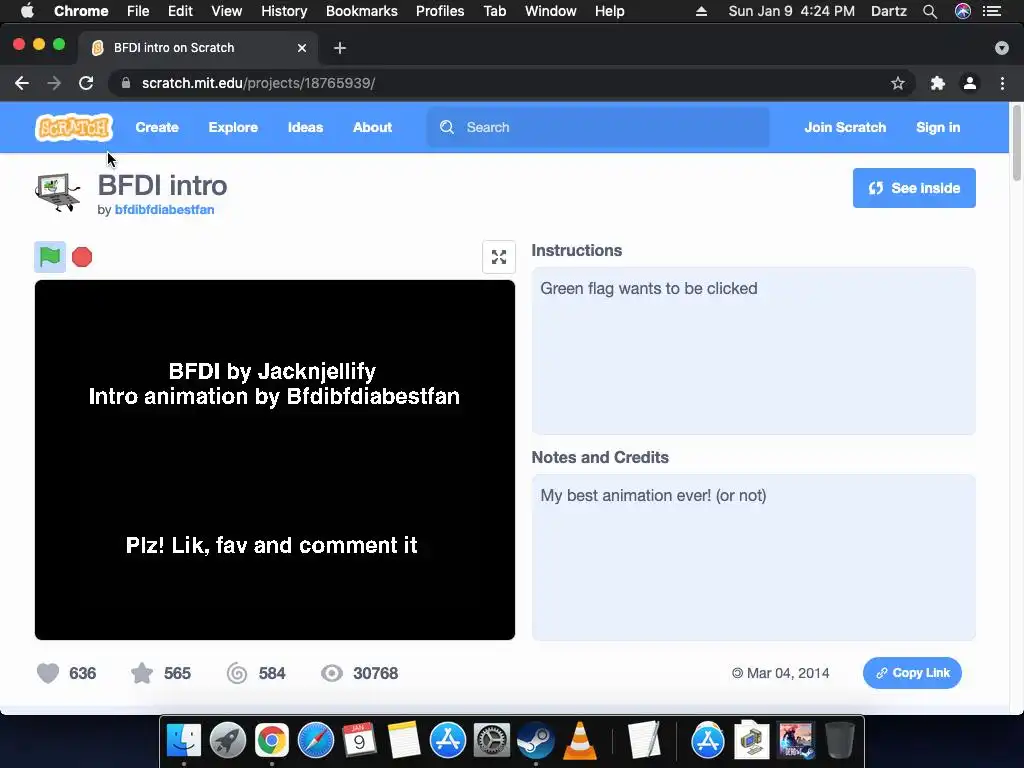Viewport: 1024px width, 768px height.
Task: Open Finder from the Dock
Action: 184,741
